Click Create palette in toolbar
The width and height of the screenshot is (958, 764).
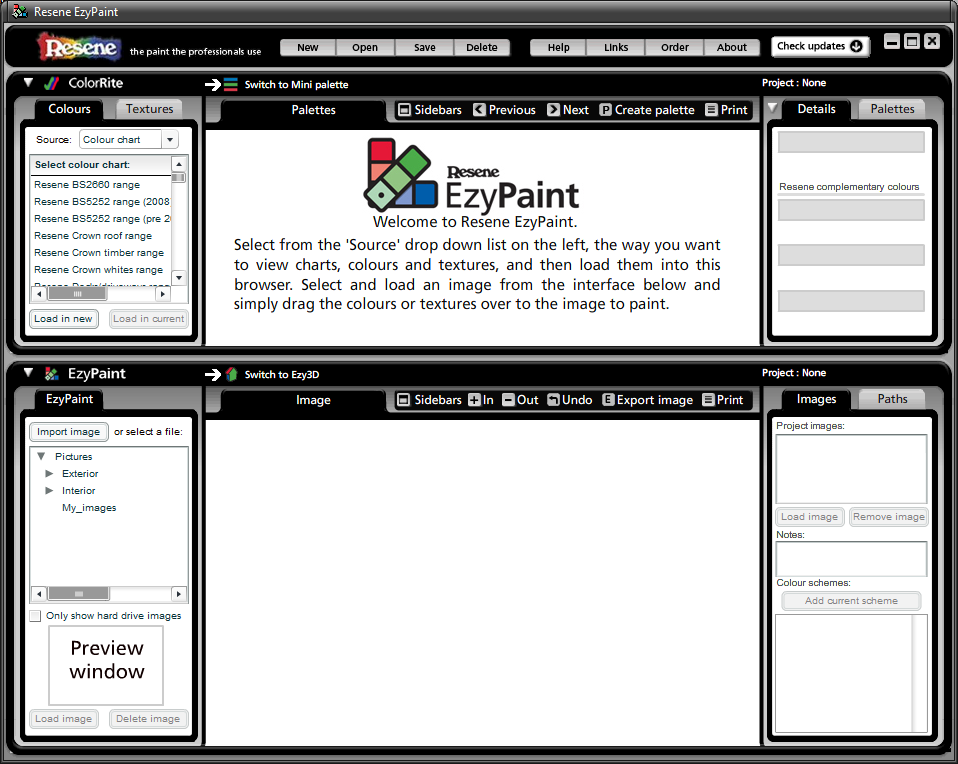(648, 110)
